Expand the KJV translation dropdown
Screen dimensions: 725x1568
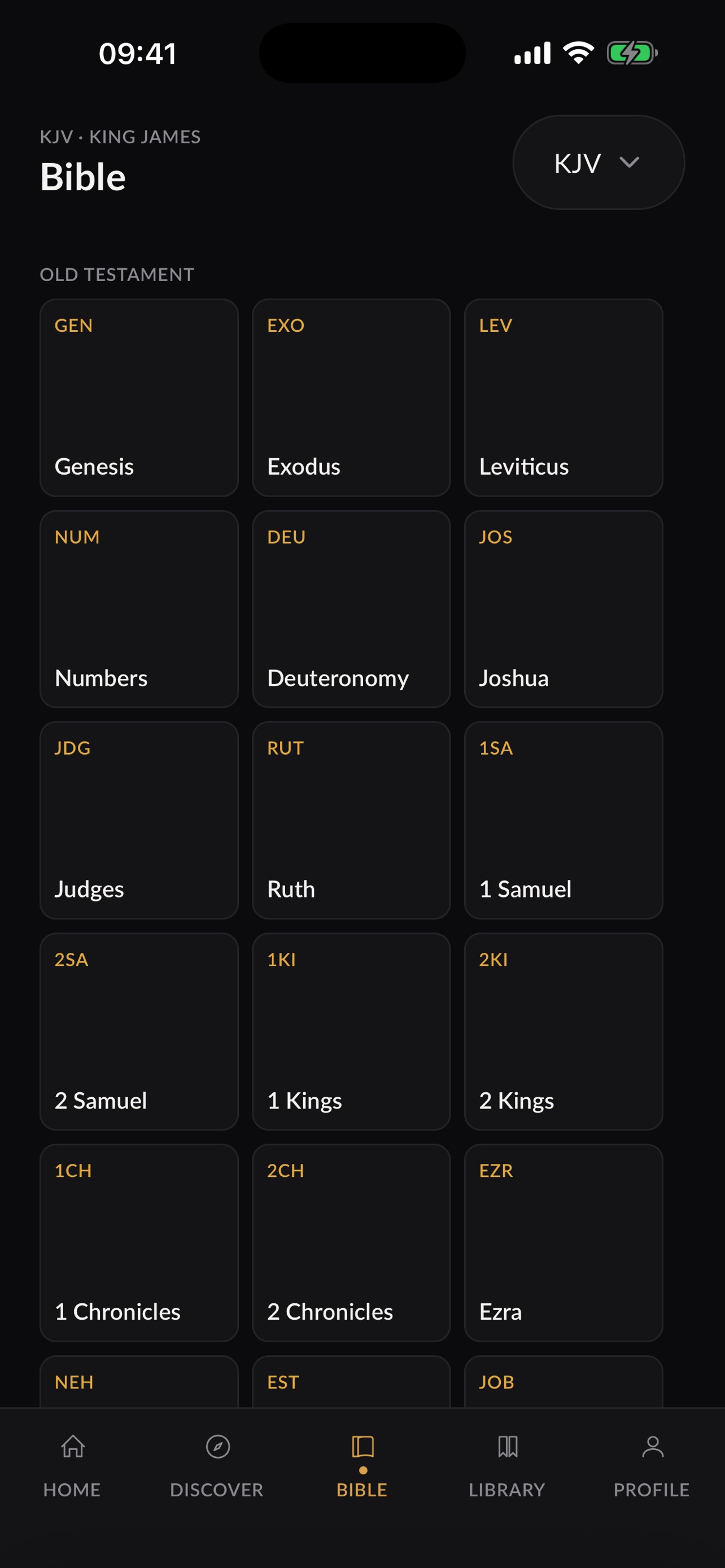click(599, 163)
